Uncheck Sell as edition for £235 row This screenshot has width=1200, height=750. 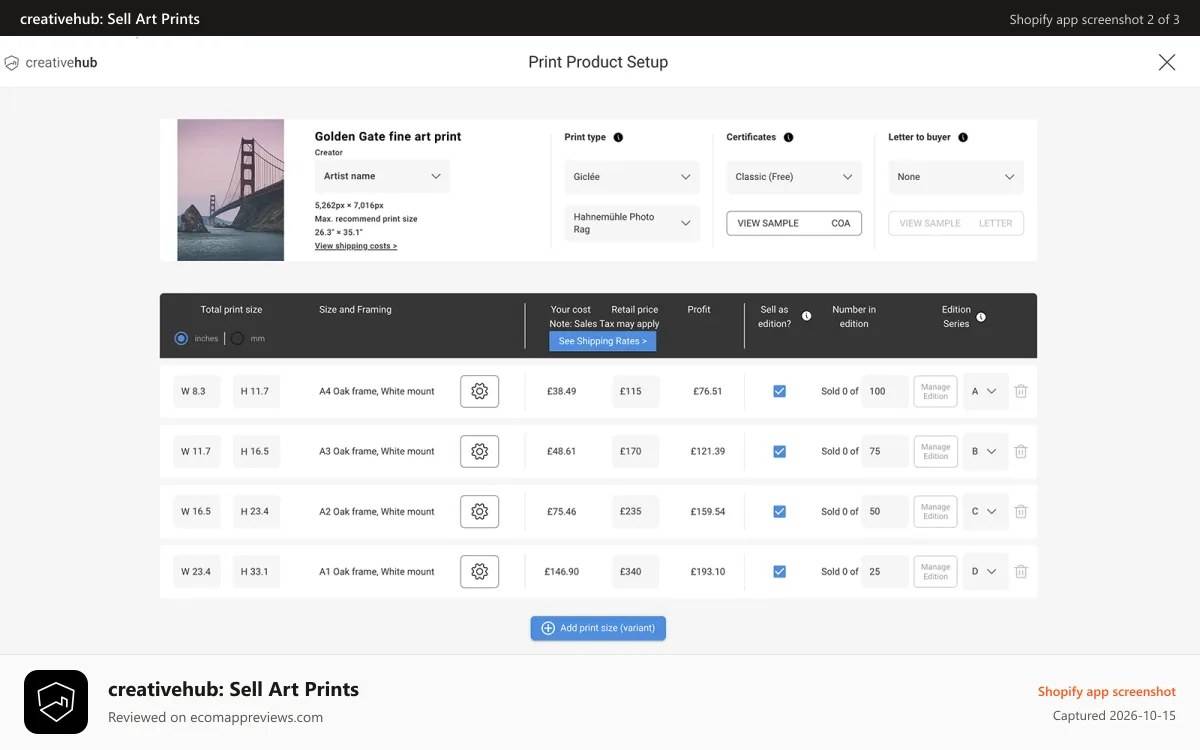coord(779,511)
